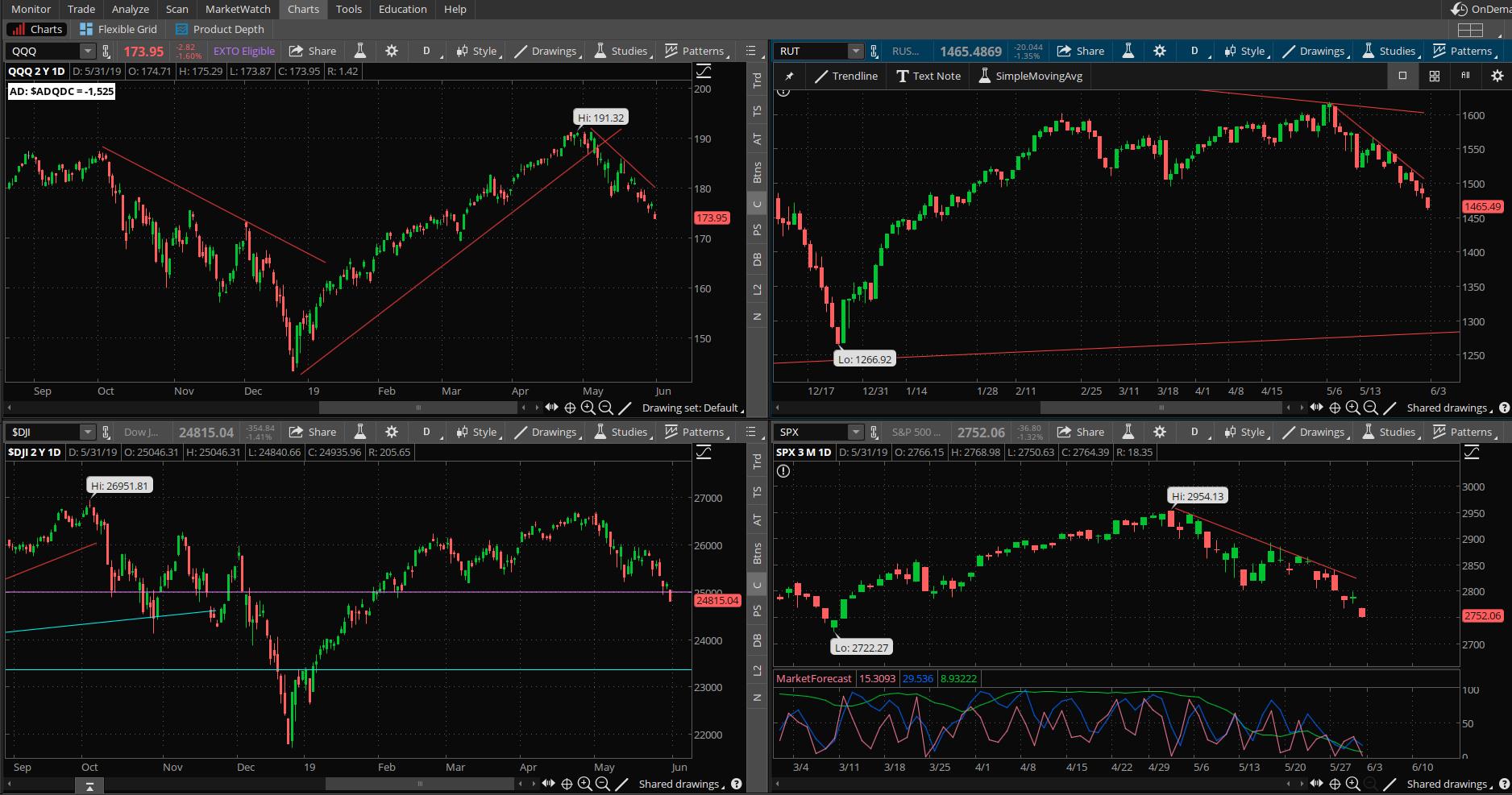Toggle four-grid view in RUT toolbar

pos(1434,76)
